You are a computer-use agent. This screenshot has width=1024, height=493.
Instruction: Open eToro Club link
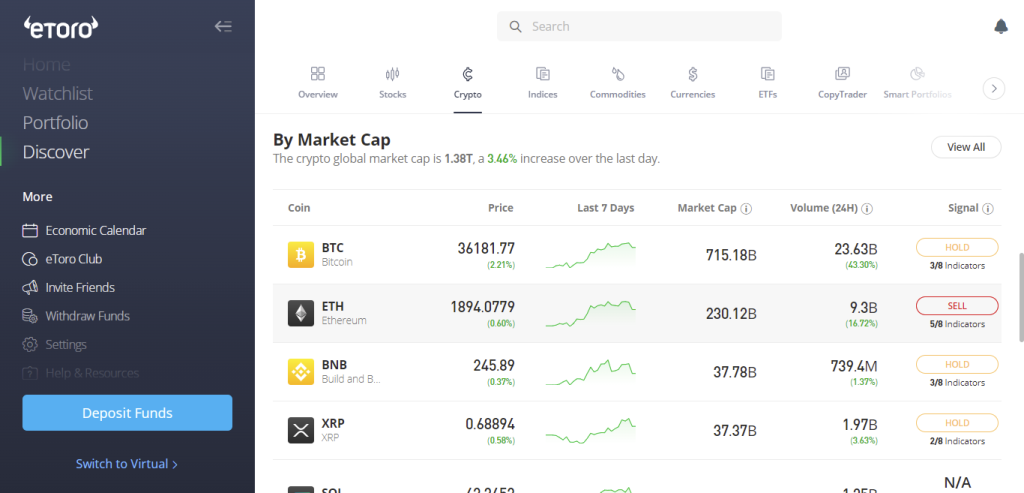pos(74,259)
